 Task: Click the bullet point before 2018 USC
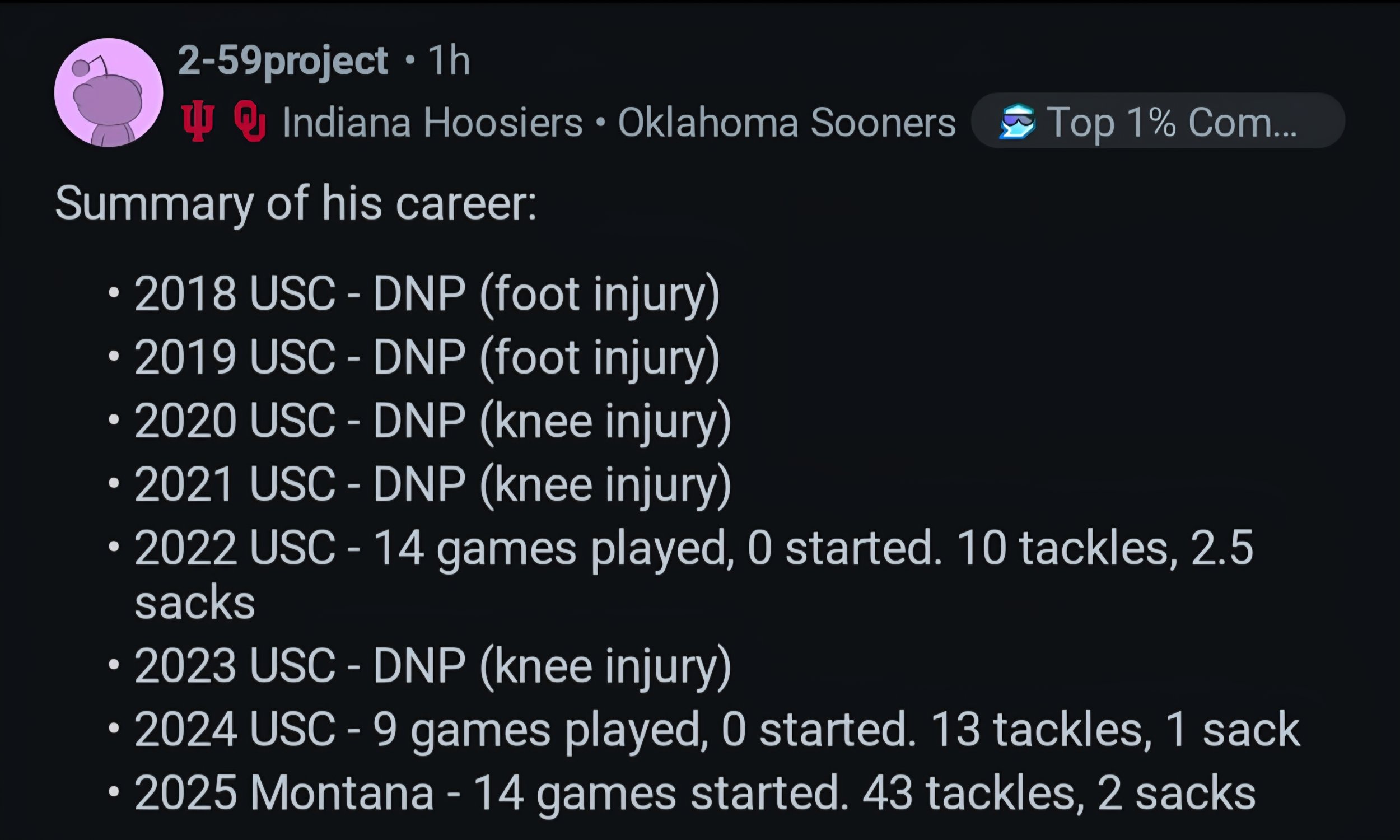[x=114, y=293]
